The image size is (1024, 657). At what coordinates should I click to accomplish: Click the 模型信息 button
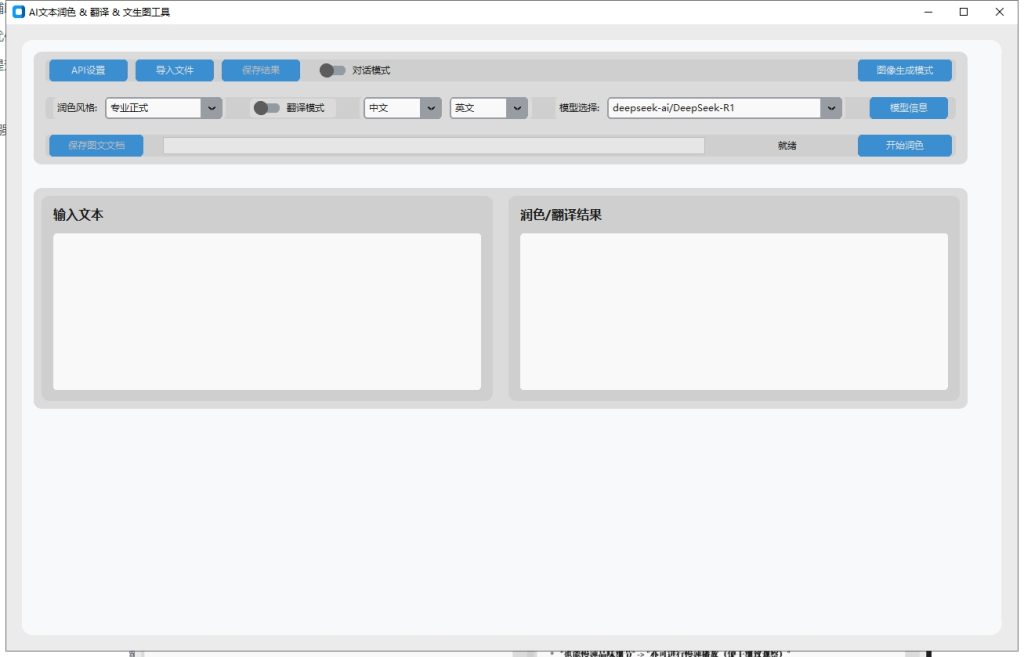pos(908,108)
